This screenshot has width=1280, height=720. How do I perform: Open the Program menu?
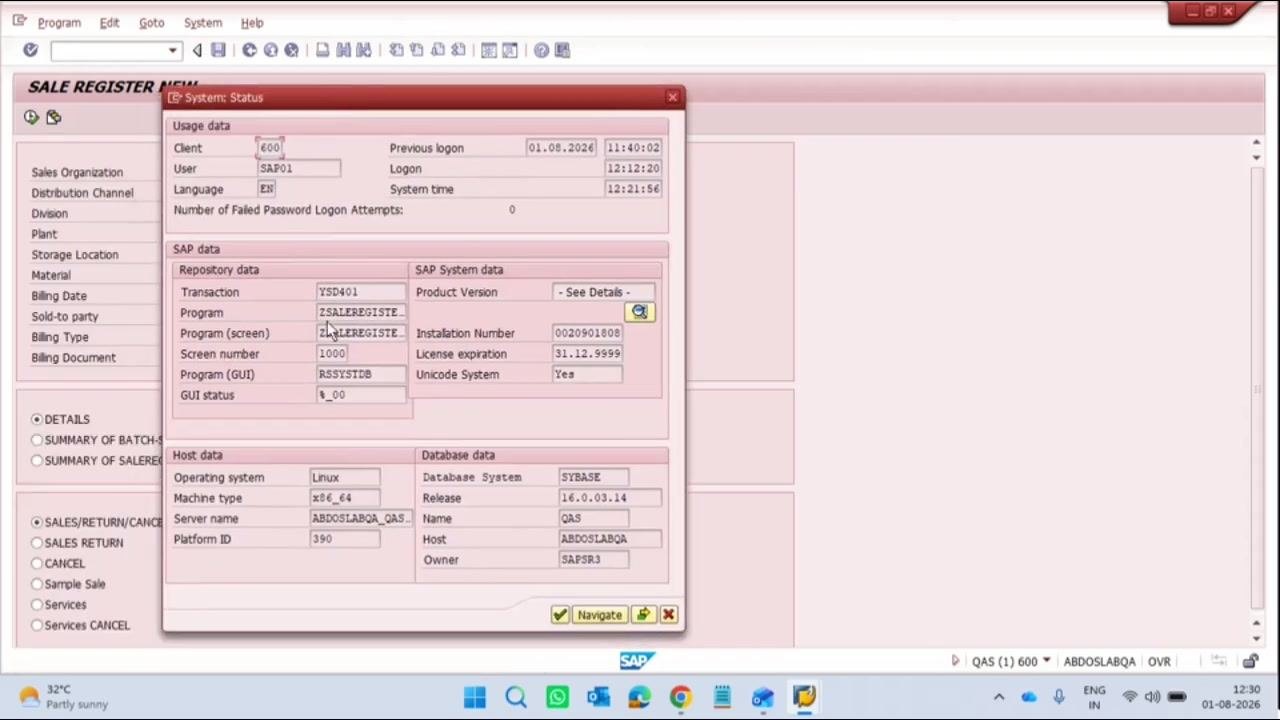tap(59, 22)
